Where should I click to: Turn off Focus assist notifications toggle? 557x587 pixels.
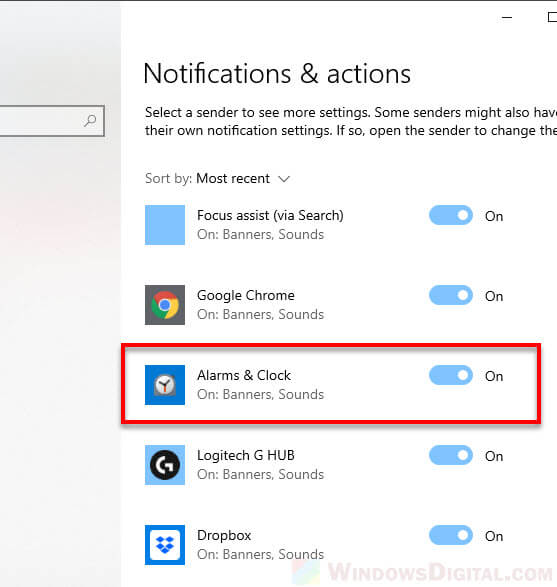tap(451, 215)
